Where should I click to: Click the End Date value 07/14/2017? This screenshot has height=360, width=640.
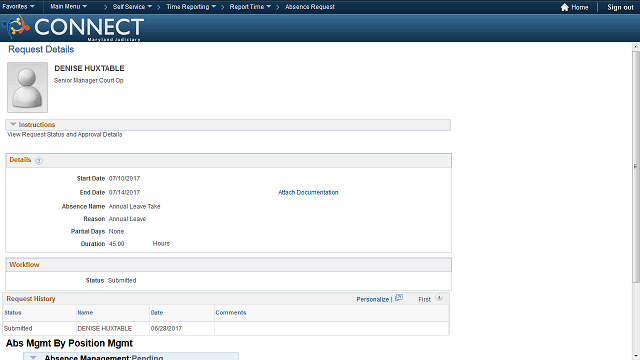[124, 192]
